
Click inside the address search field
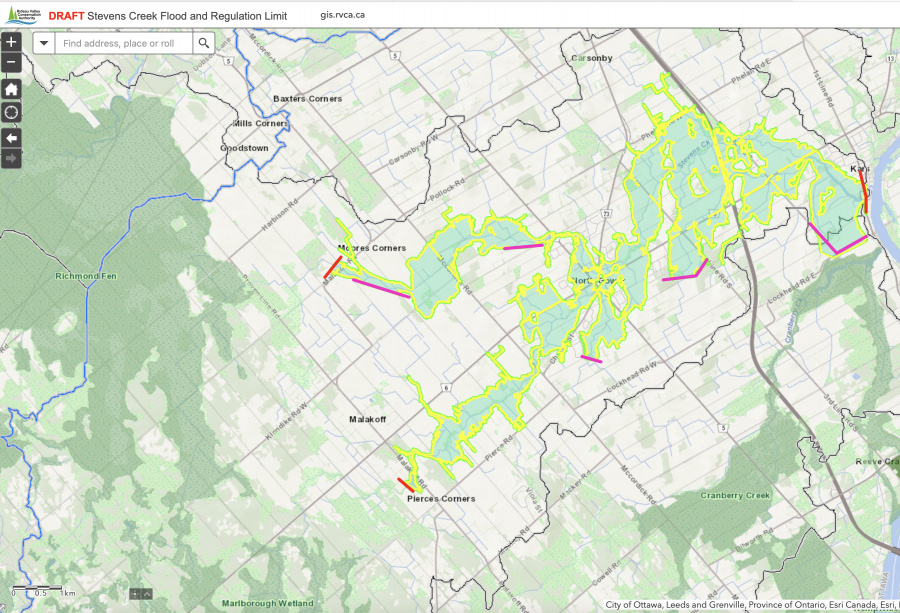[x=120, y=43]
